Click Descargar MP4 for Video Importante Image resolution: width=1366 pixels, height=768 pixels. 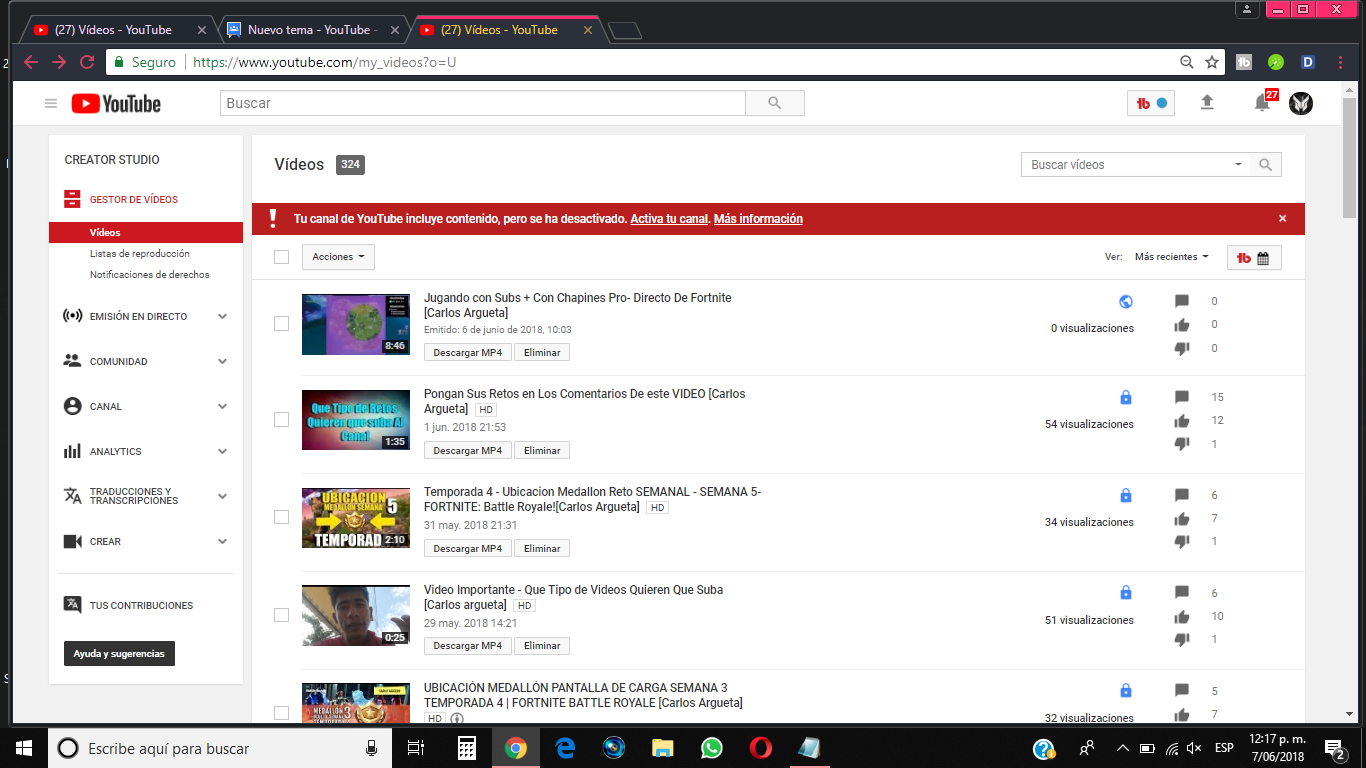pyautogui.click(x=468, y=646)
